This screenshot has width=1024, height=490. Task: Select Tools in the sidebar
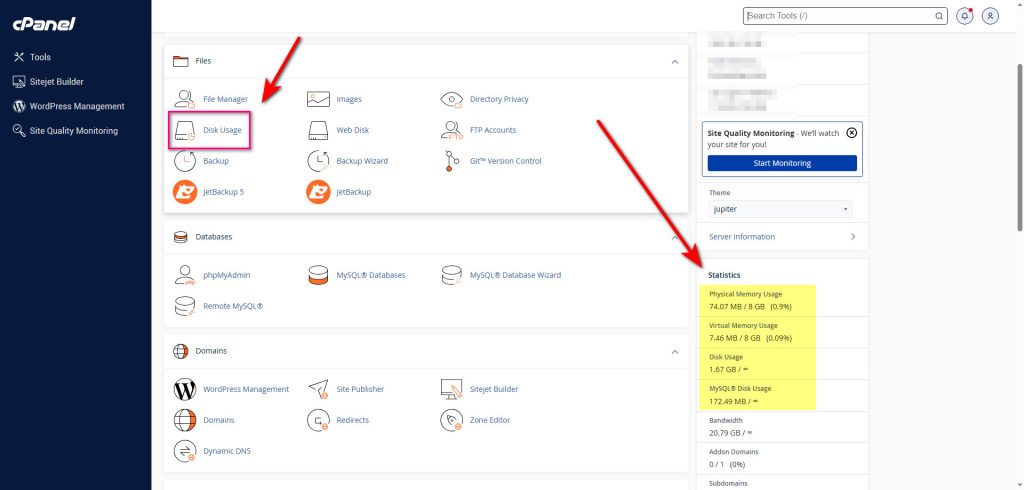[x=40, y=57]
